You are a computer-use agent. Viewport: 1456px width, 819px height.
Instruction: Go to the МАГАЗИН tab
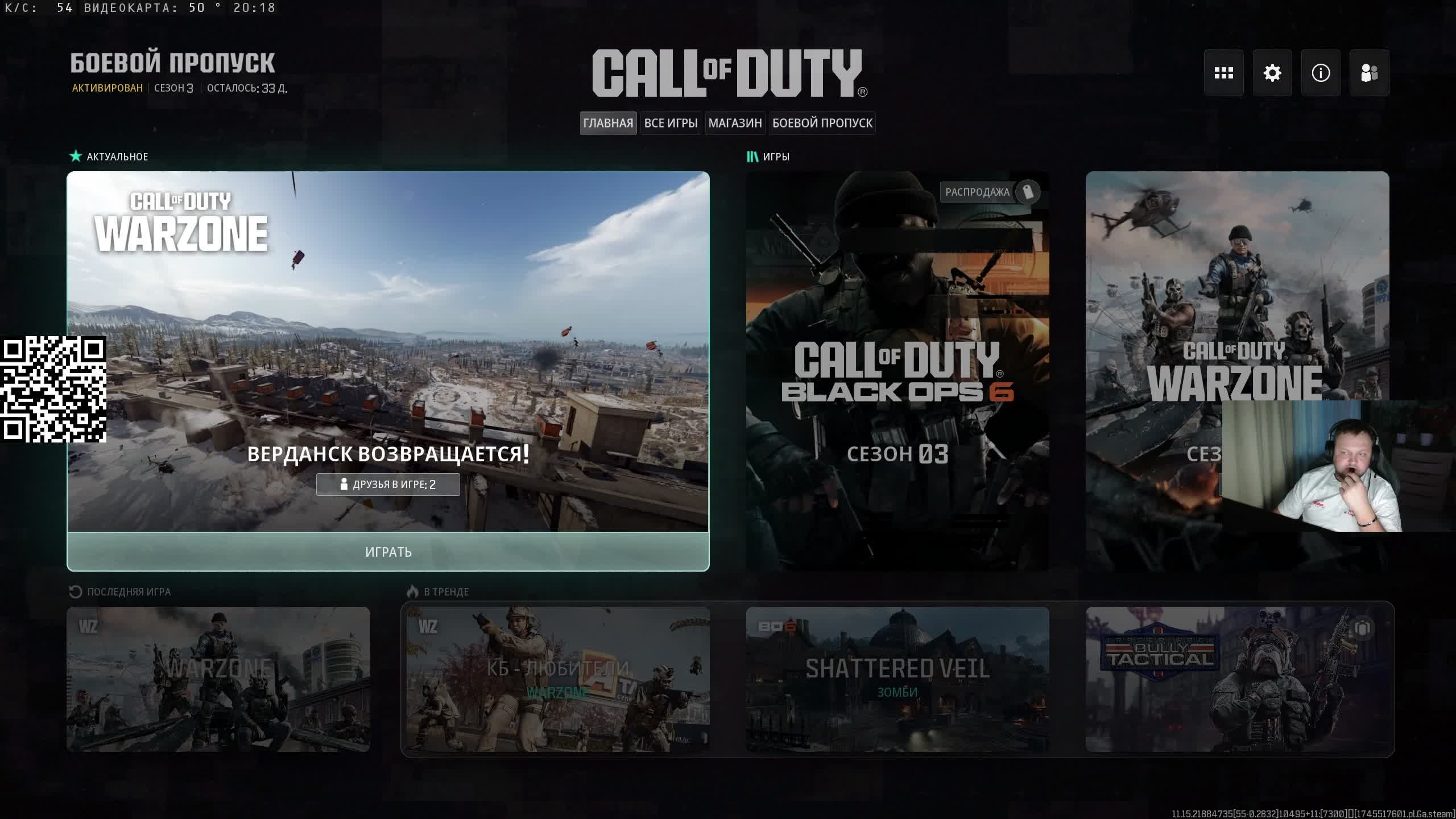(x=735, y=123)
